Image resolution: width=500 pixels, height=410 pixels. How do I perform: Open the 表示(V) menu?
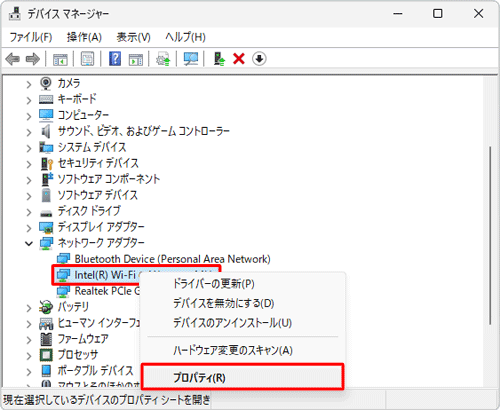[133, 37]
